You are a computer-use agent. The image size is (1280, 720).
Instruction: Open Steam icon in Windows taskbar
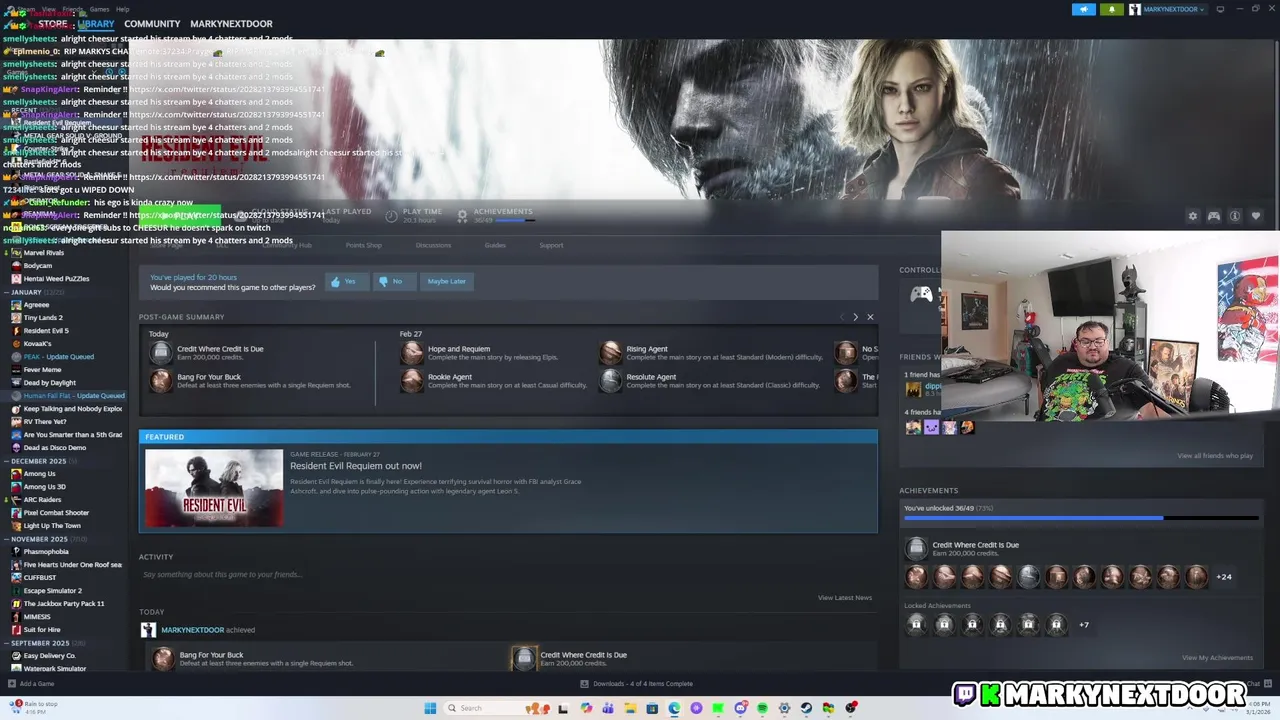[806, 708]
